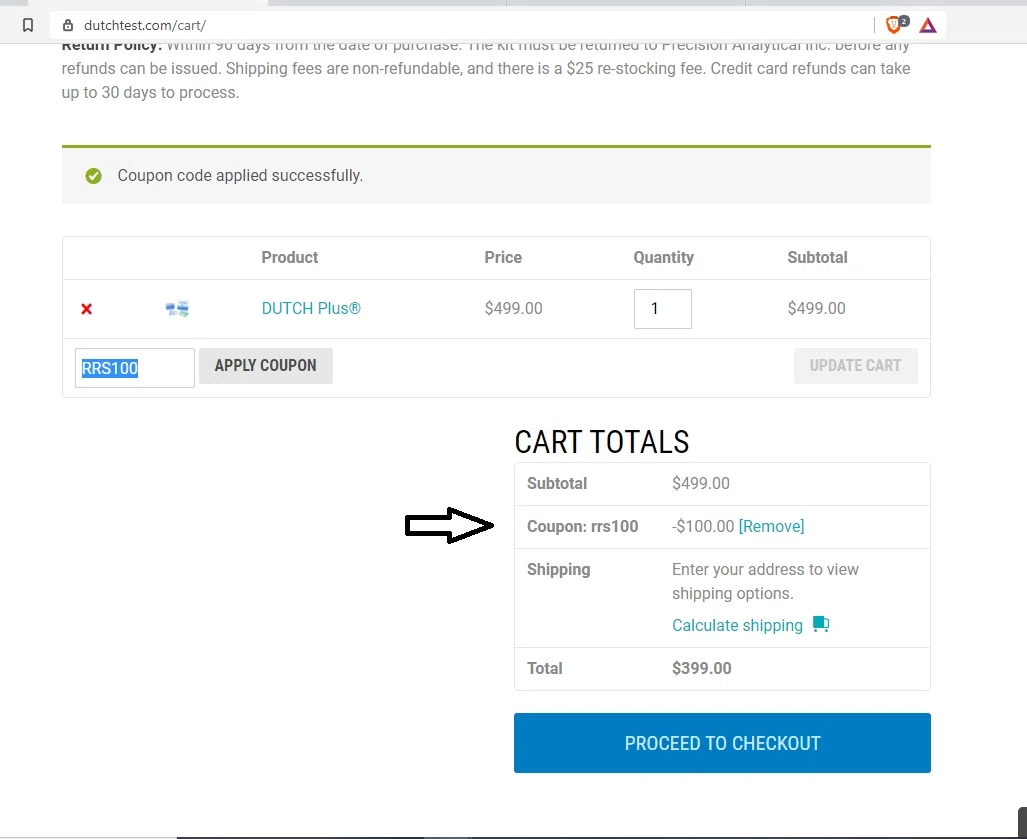Click the quantity field showing 1

(x=662, y=308)
